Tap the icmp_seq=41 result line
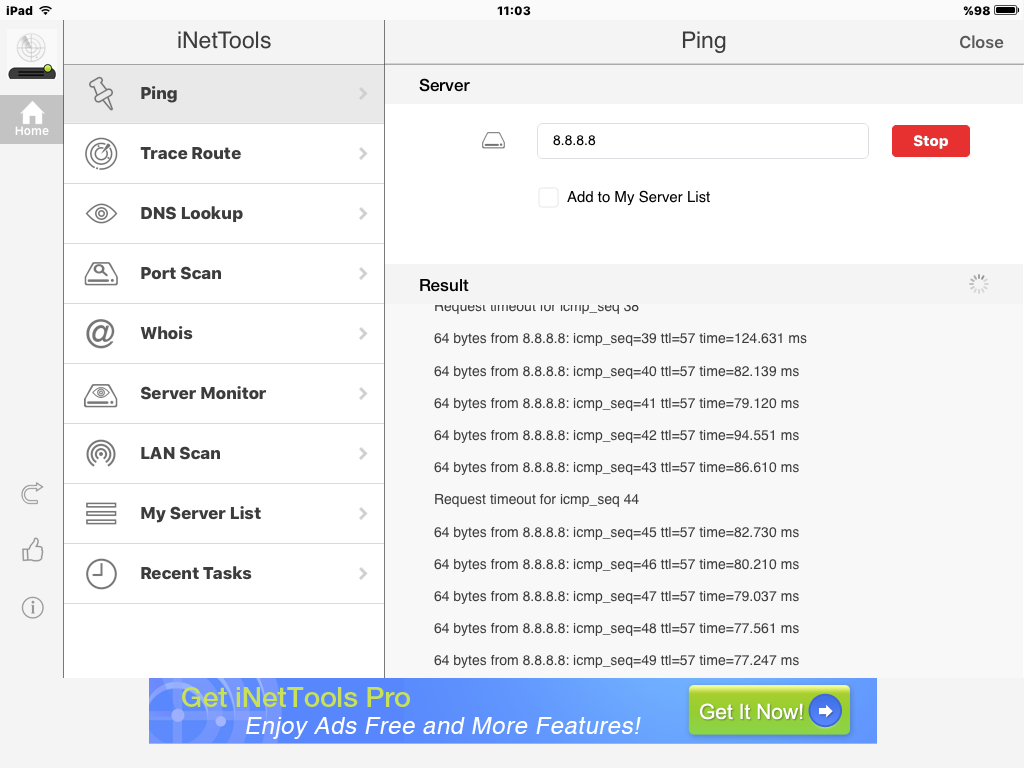This screenshot has width=1024, height=768. point(616,404)
